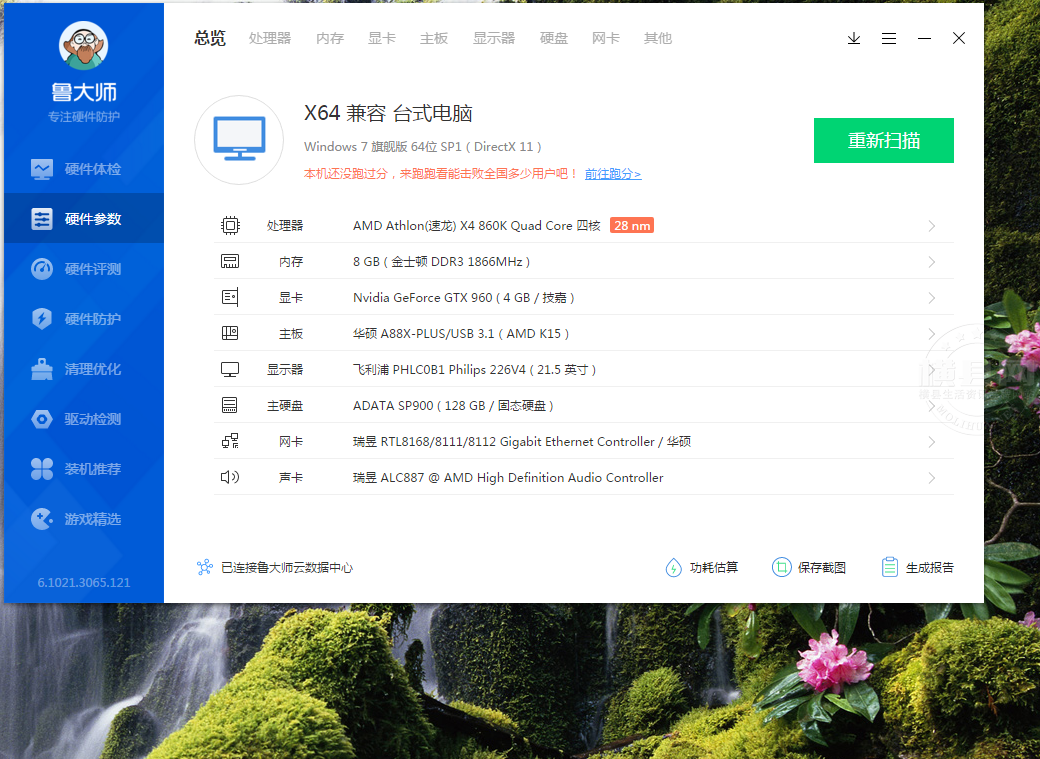Click the 声卡 speaker icon

click(230, 477)
